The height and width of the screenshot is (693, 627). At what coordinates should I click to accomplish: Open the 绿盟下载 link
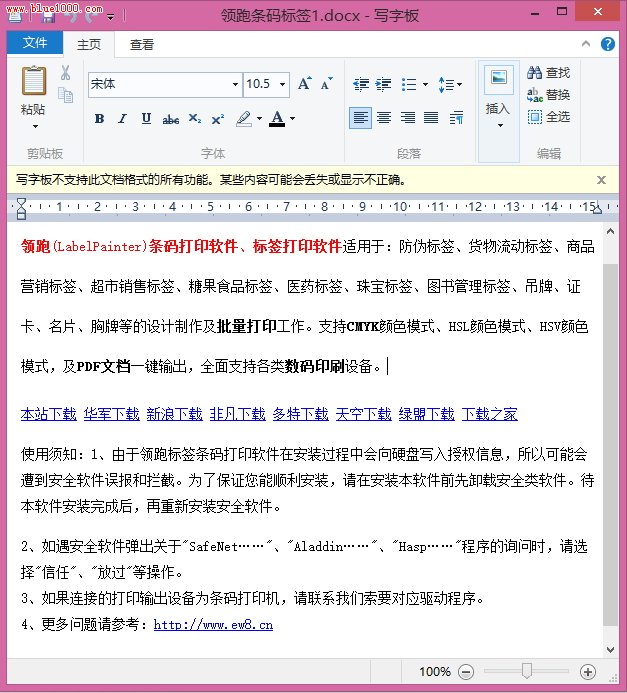click(x=426, y=414)
